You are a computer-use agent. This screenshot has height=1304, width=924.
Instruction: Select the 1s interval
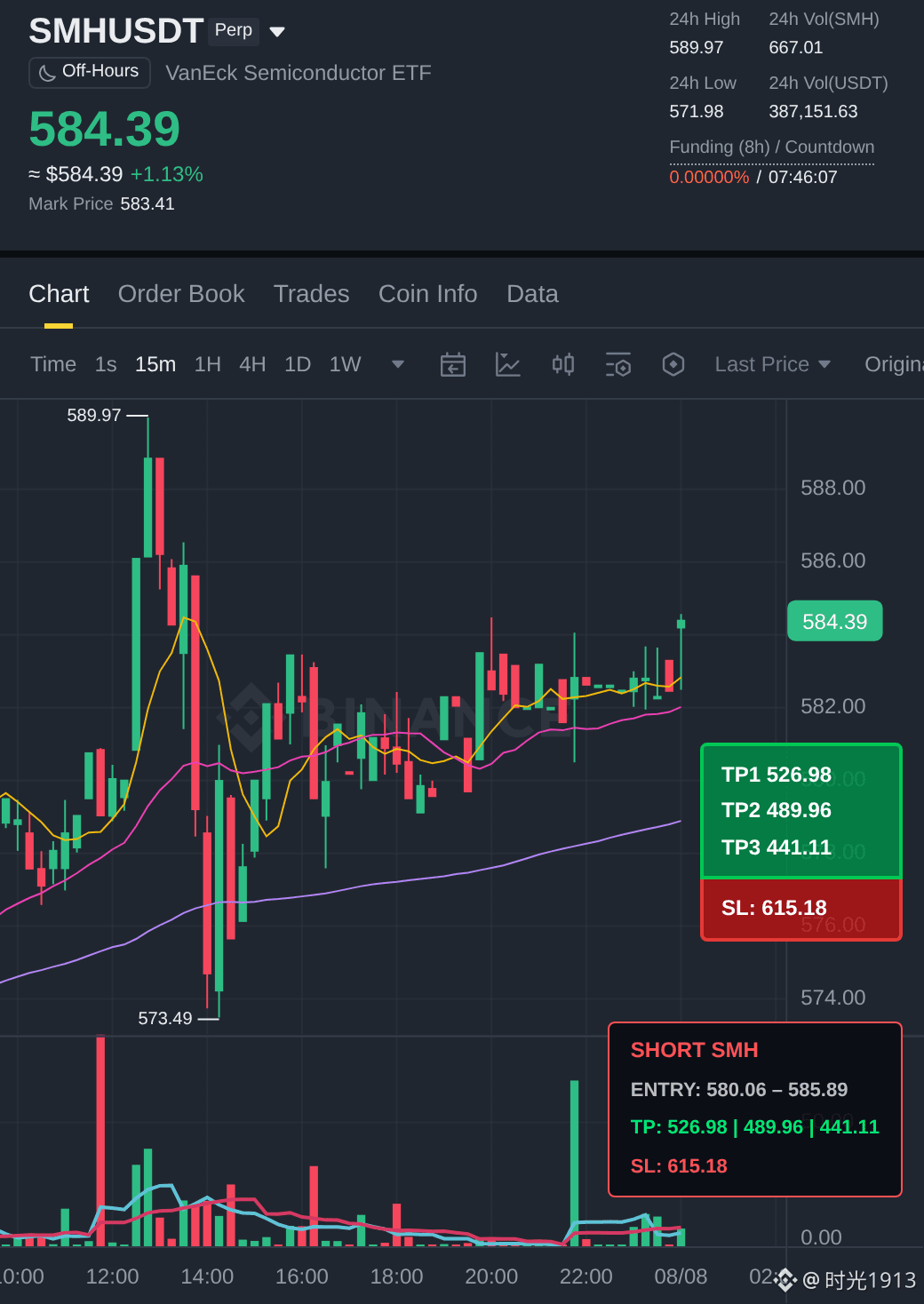106,364
